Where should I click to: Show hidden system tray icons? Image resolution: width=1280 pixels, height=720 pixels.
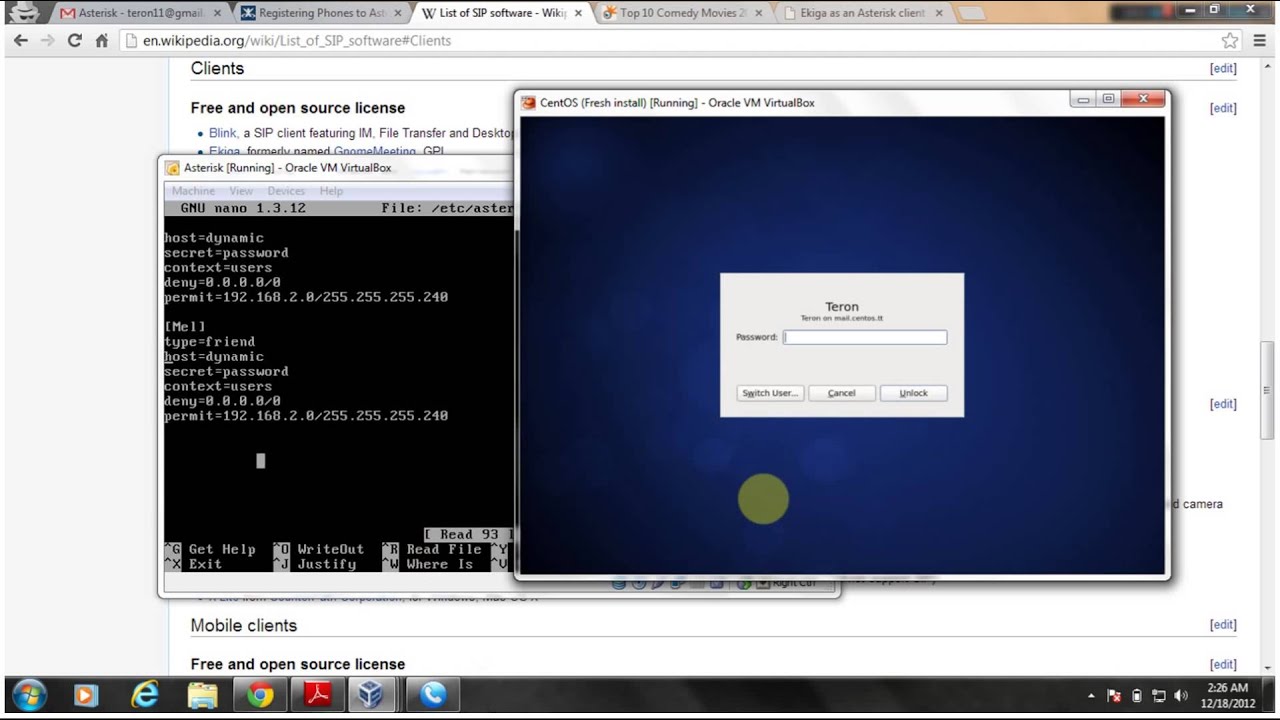pyautogui.click(x=1091, y=696)
